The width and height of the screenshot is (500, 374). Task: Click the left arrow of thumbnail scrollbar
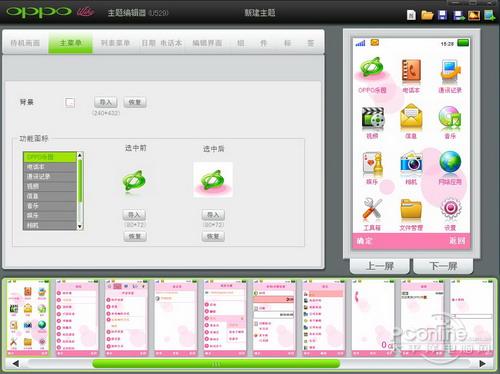click(15, 363)
